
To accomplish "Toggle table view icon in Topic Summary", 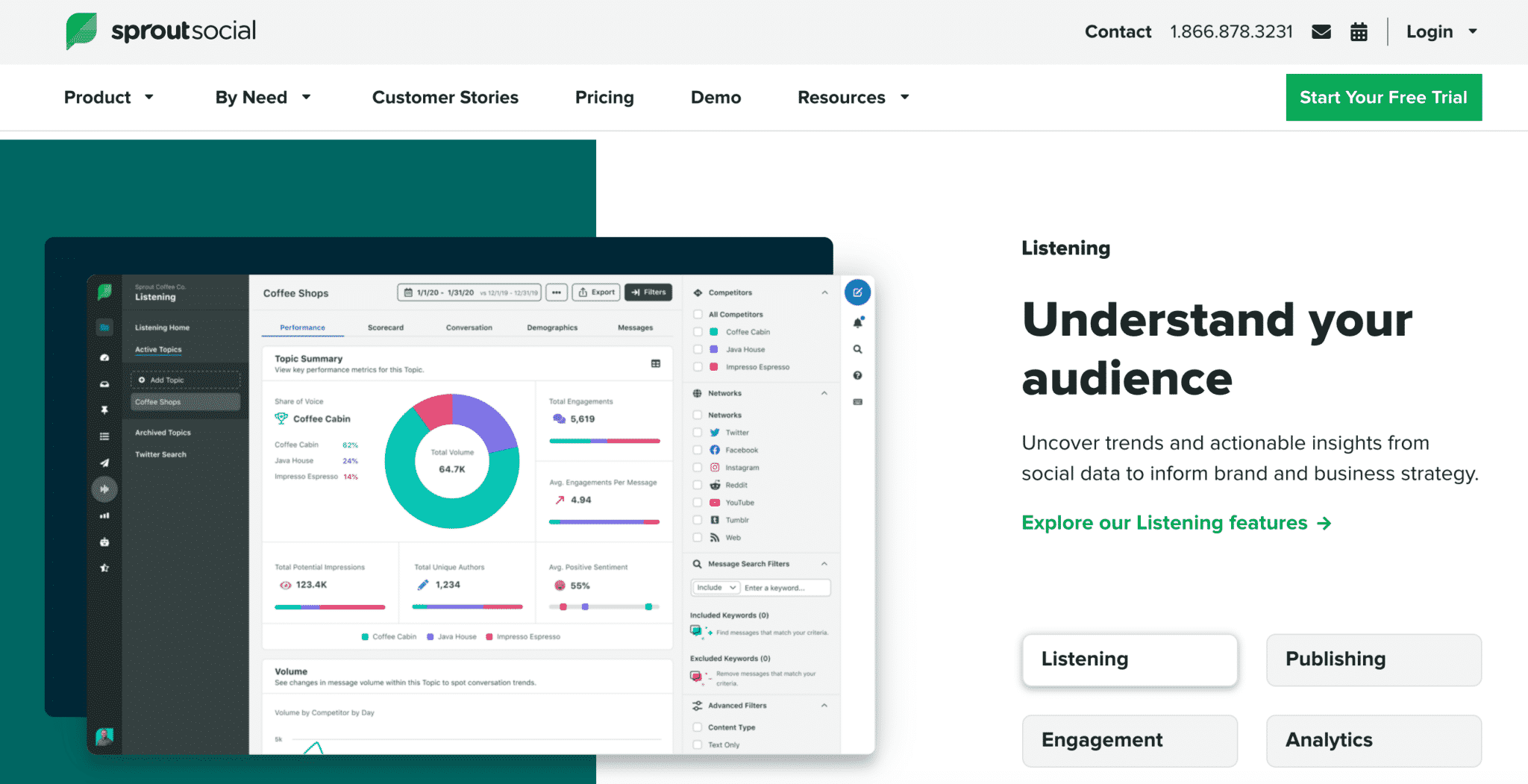I will pyautogui.click(x=656, y=363).
